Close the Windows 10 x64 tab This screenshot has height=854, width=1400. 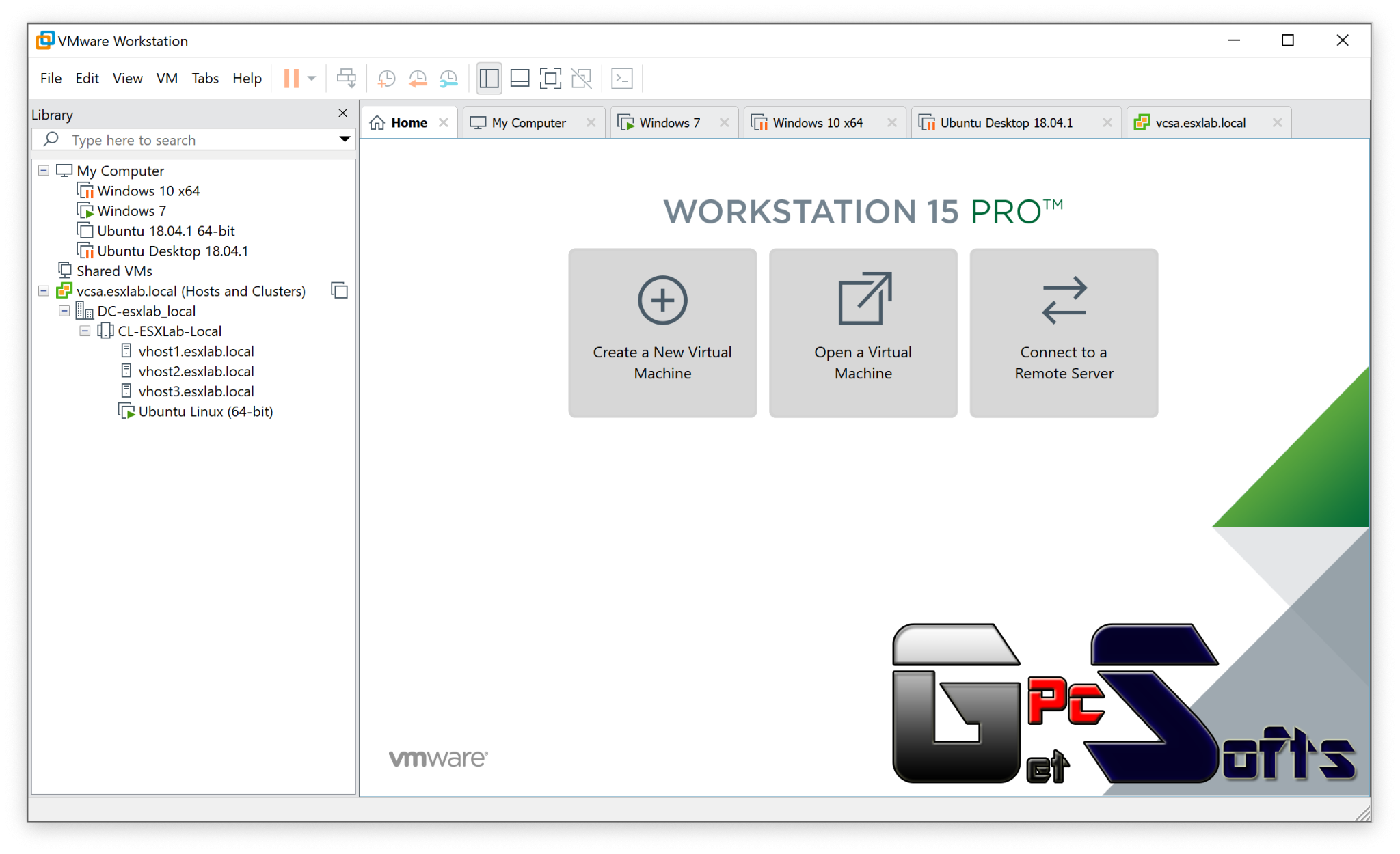(892, 122)
